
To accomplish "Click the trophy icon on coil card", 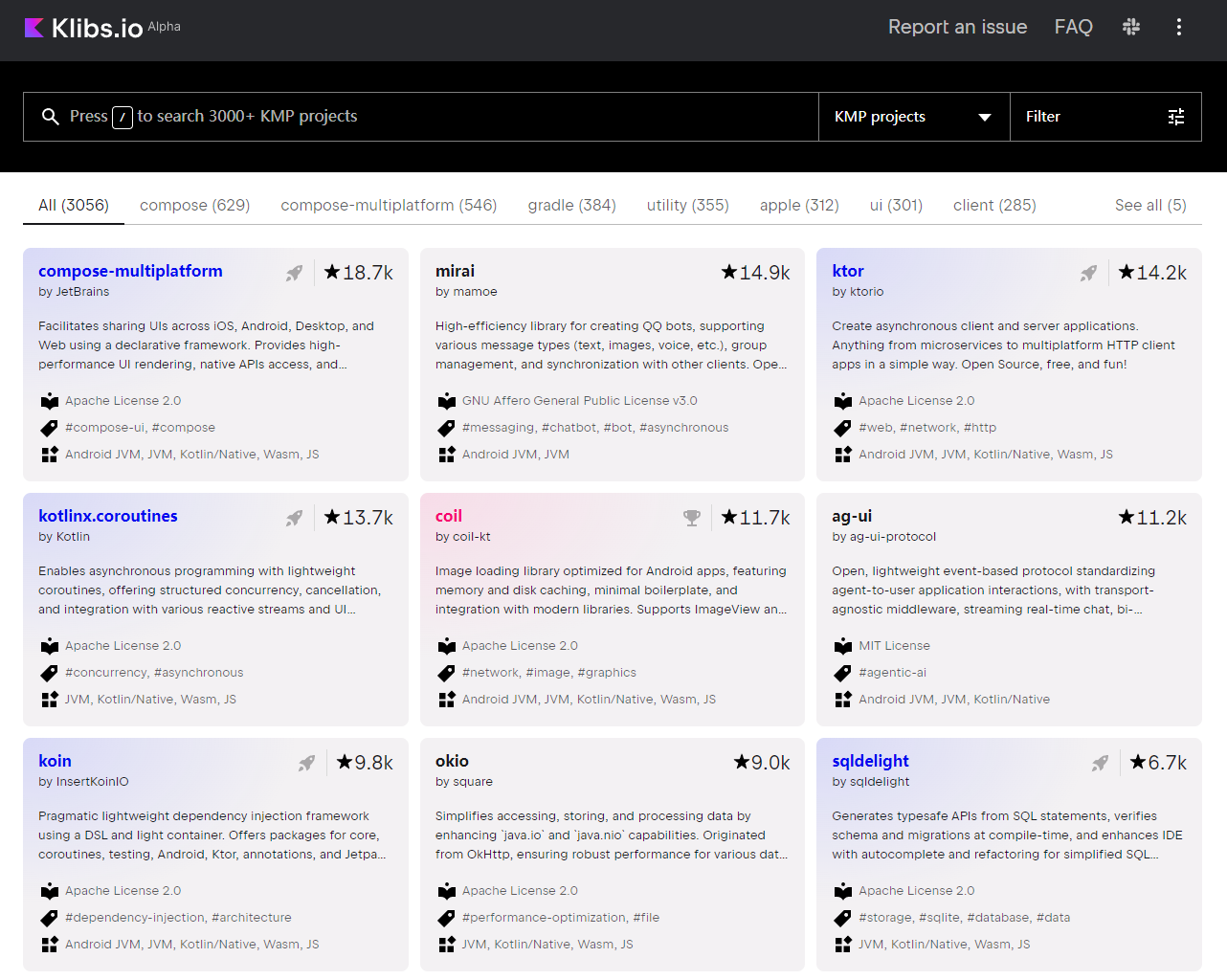I will 692,518.
